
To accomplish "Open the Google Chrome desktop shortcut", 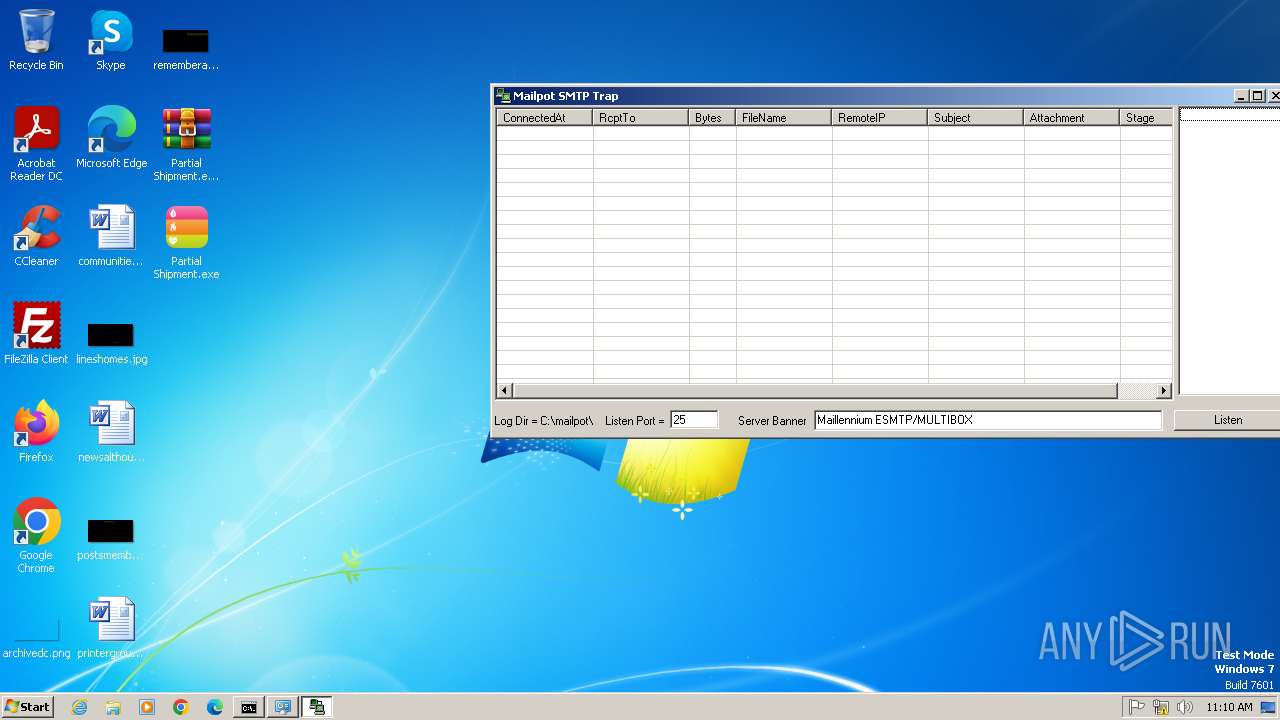I will tap(36, 536).
